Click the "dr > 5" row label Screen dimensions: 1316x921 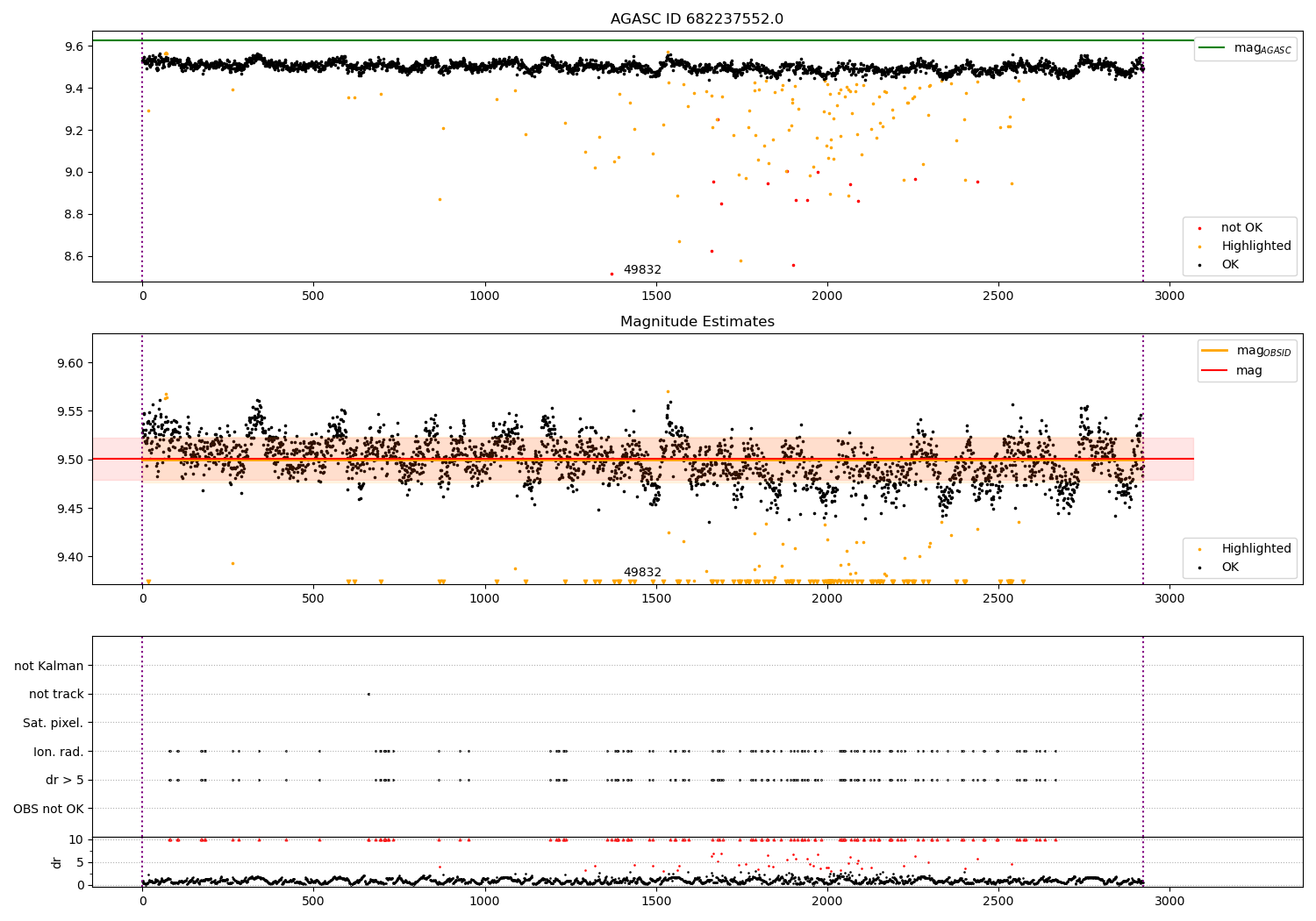tap(65, 781)
